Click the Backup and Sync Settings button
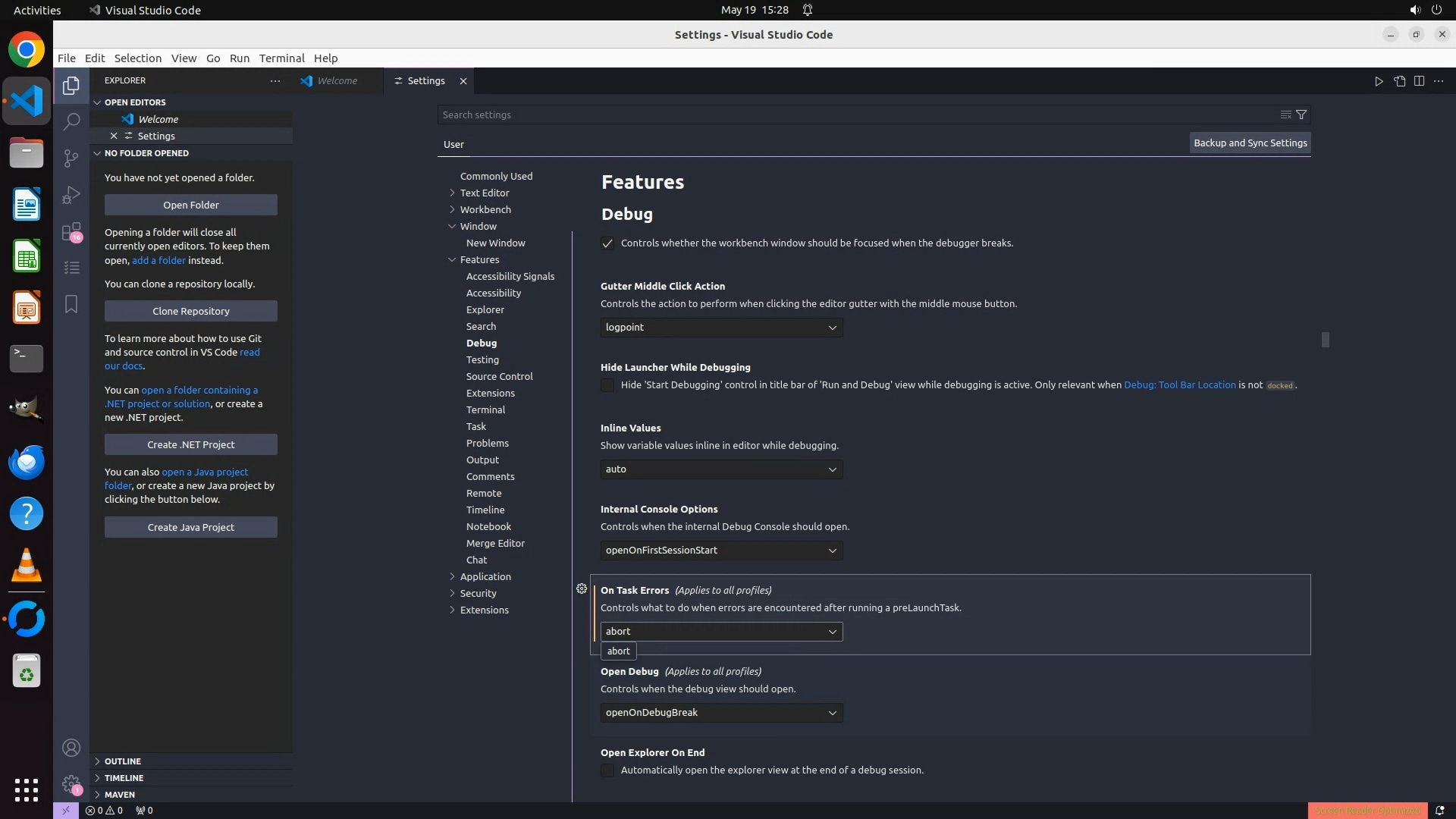The image size is (1456, 819). click(1250, 143)
